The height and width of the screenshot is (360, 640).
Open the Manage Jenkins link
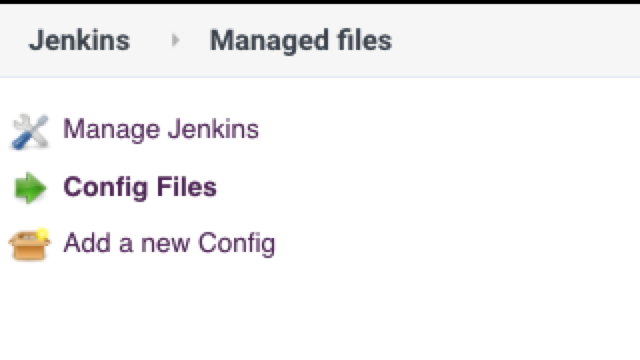[161, 129]
